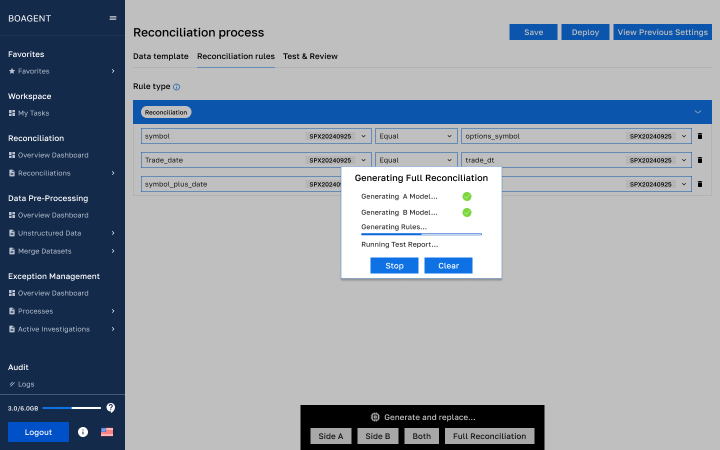Open Logs under Audit
The width and height of the screenshot is (720, 450).
26,384
